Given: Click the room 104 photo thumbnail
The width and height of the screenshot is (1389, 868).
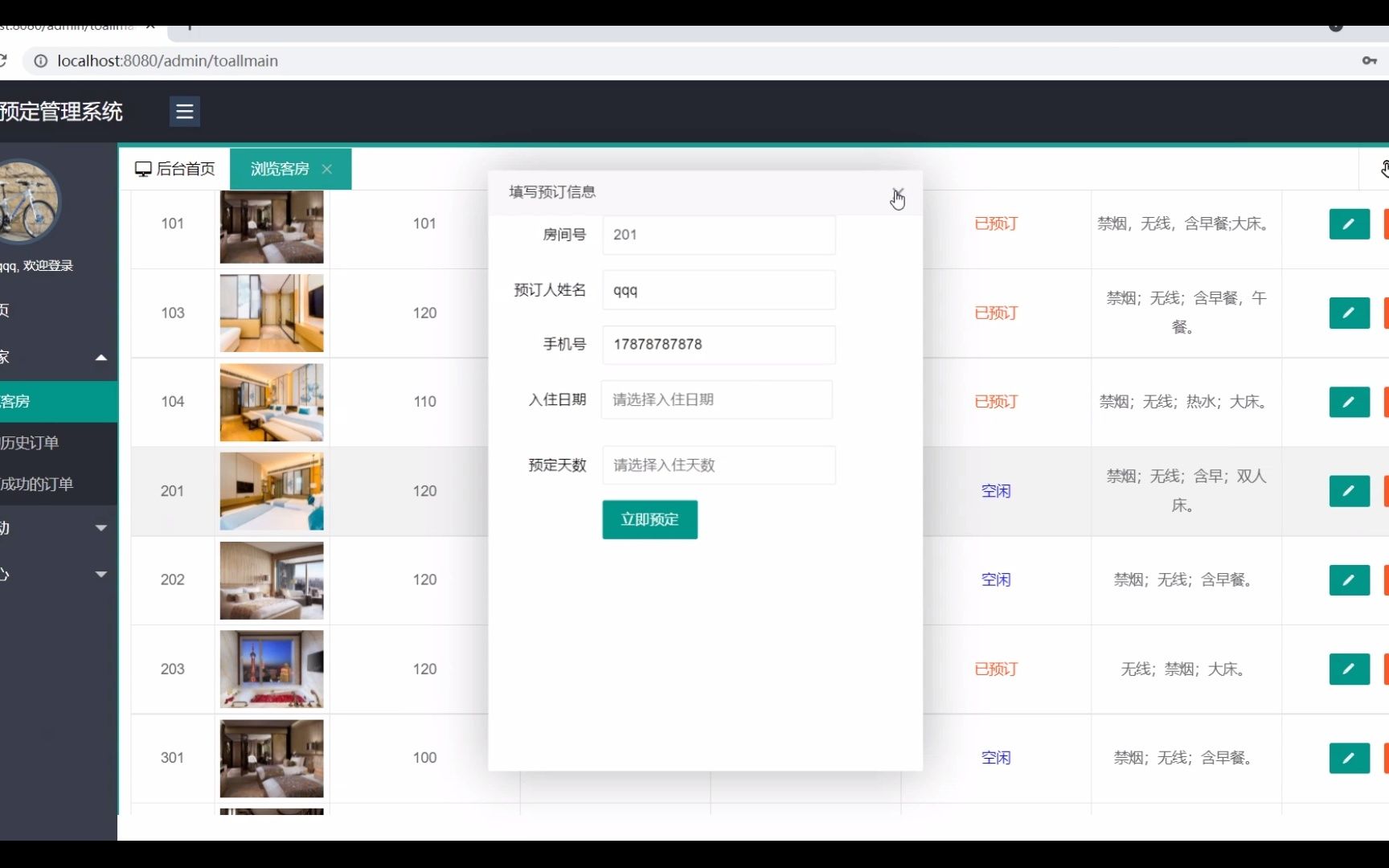Looking at the screenshot, I should (271, 402).
